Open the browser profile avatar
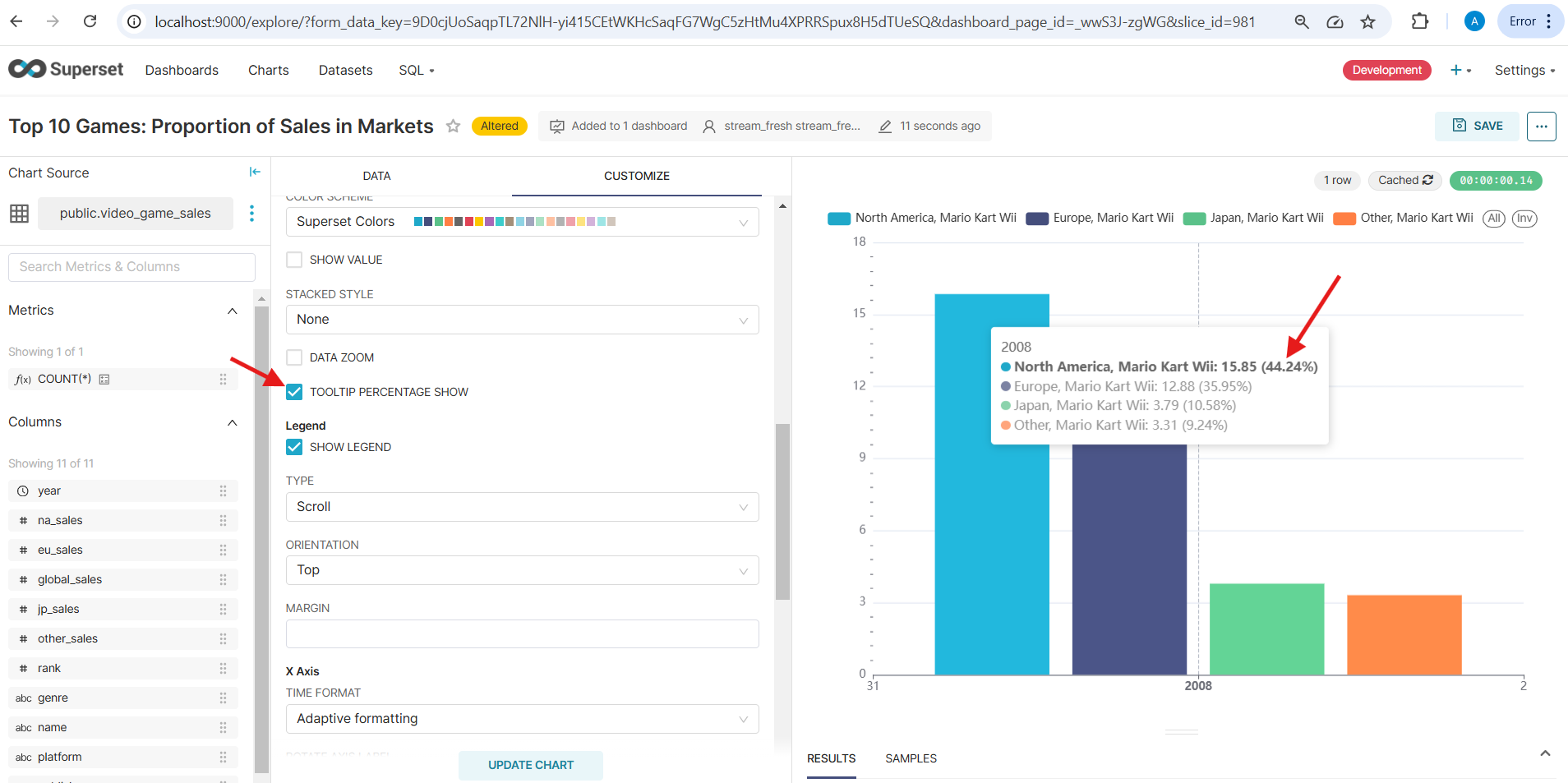 click(1474, 21)
